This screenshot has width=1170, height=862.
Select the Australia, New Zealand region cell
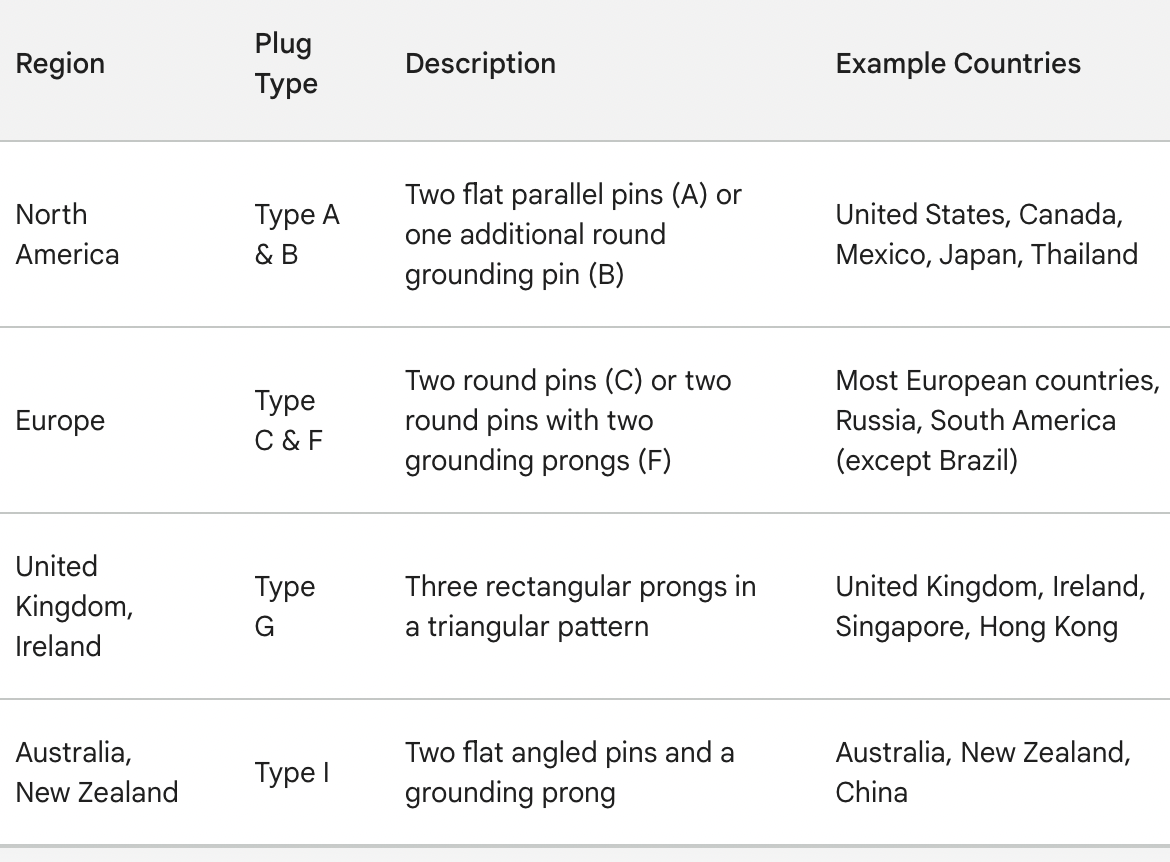coord(96,772)
